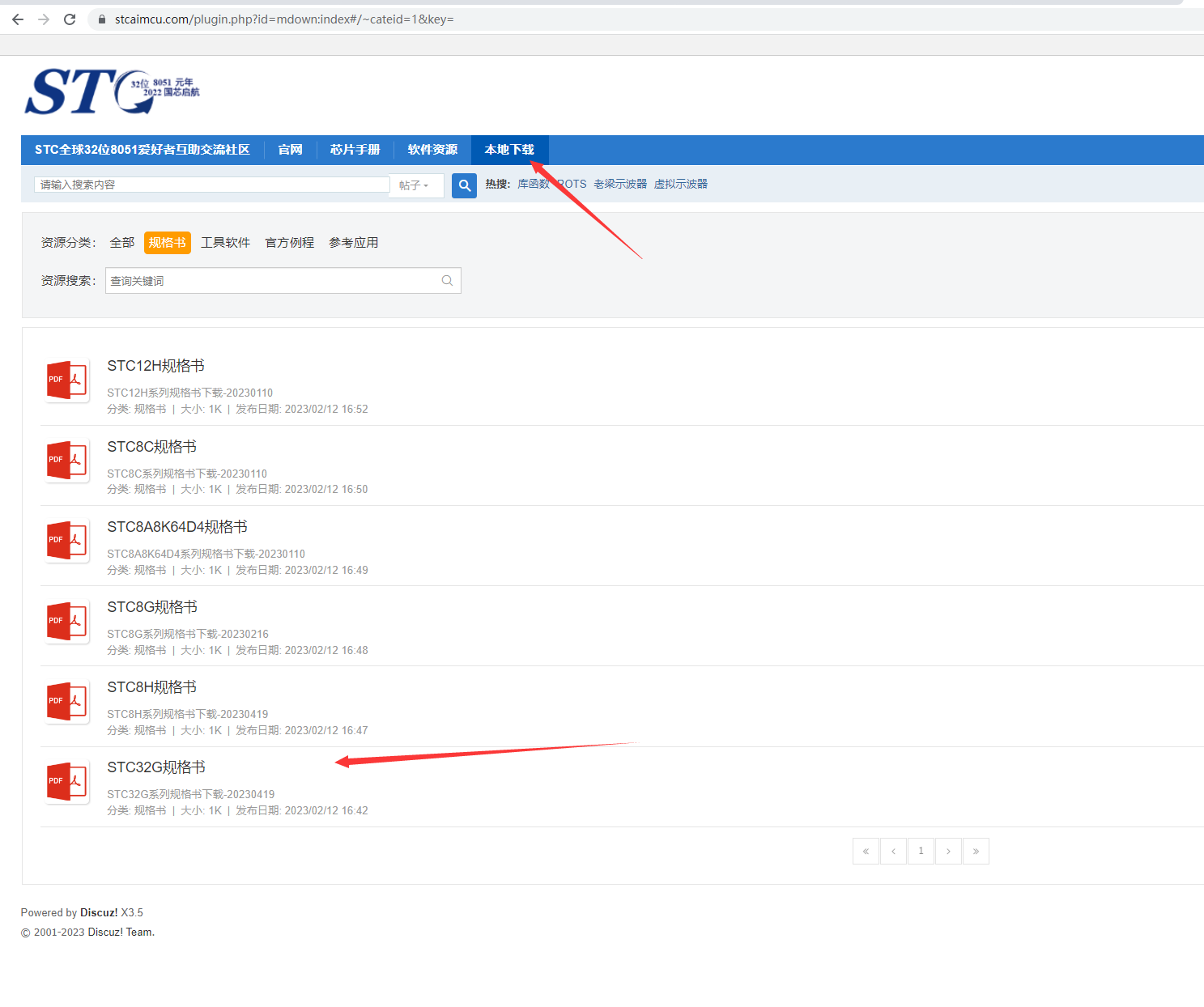Open the 芯片手册 nav item
The height and width of the screenshot is (1007, 1204).
pyautogui.click(x=355, y=150)
